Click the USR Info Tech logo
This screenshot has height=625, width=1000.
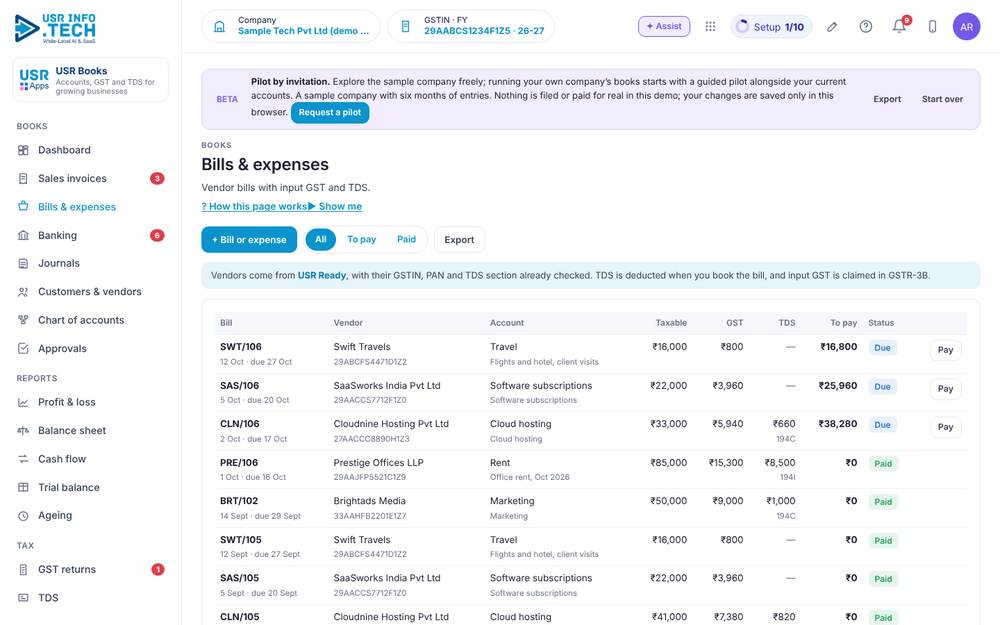click(55, 28)
